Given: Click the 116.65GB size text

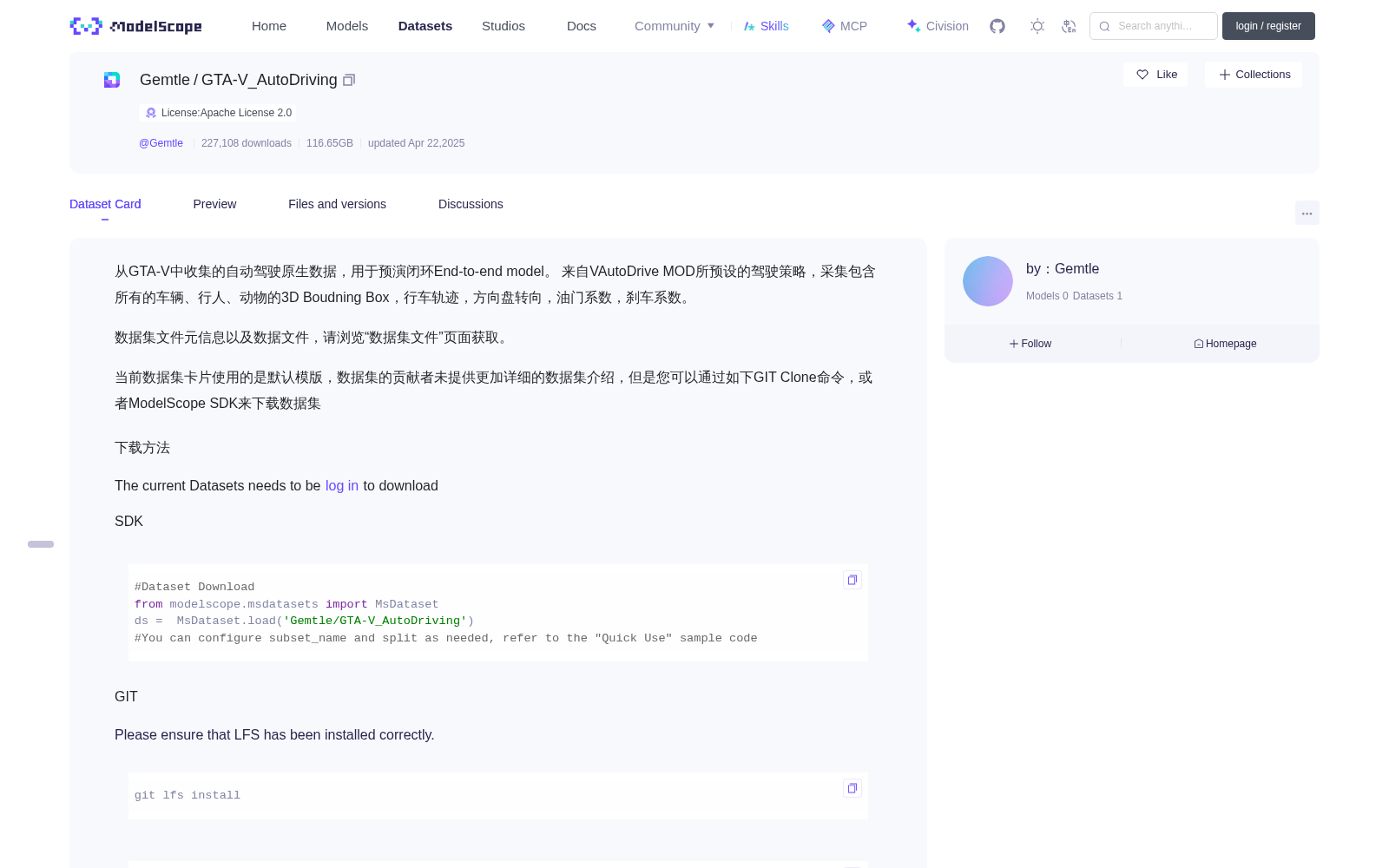Looking at the screenshot, I should point(330,143).
